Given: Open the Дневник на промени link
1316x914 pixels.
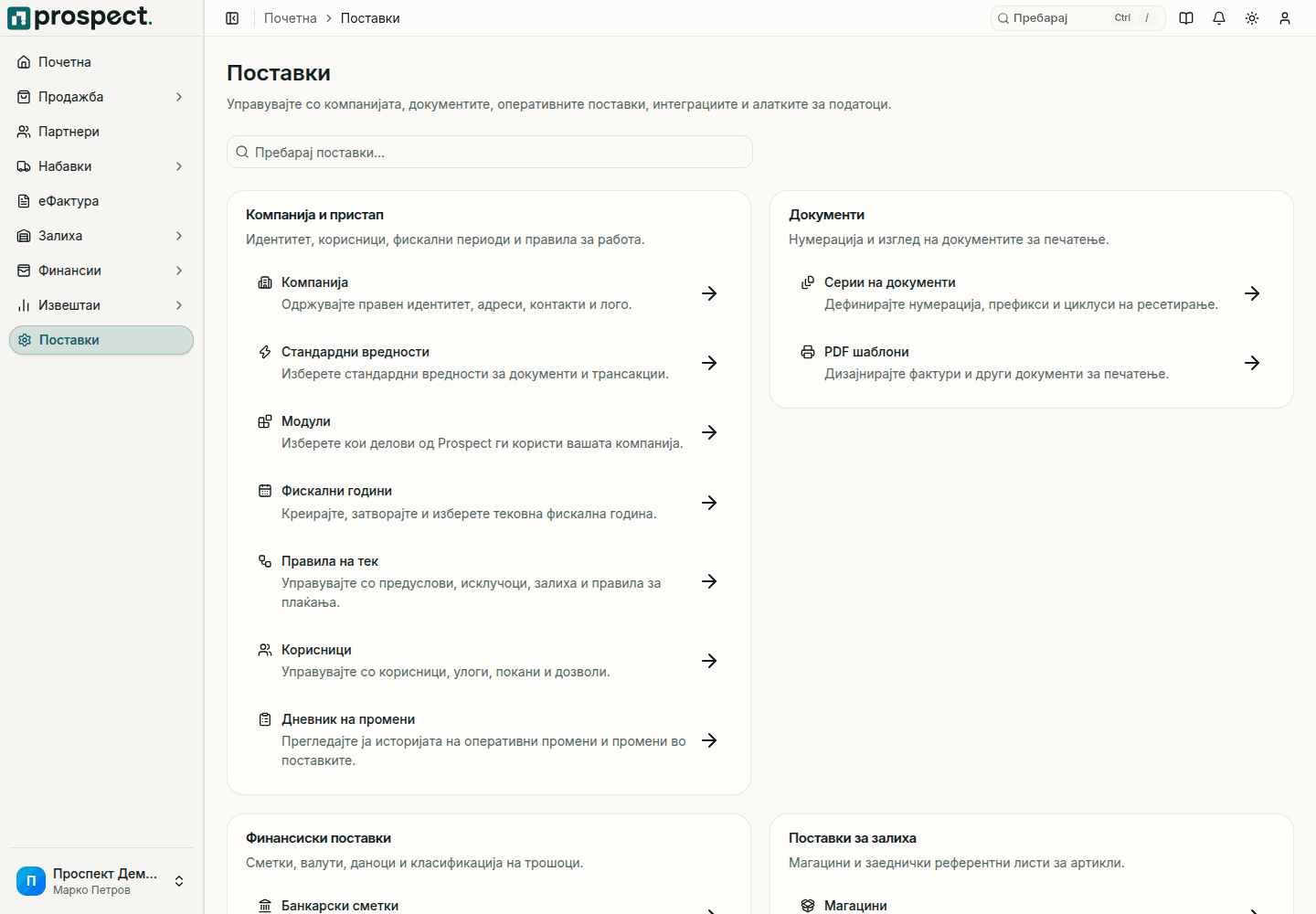Looking at the screenshot, I should click(x=489, y=740).
